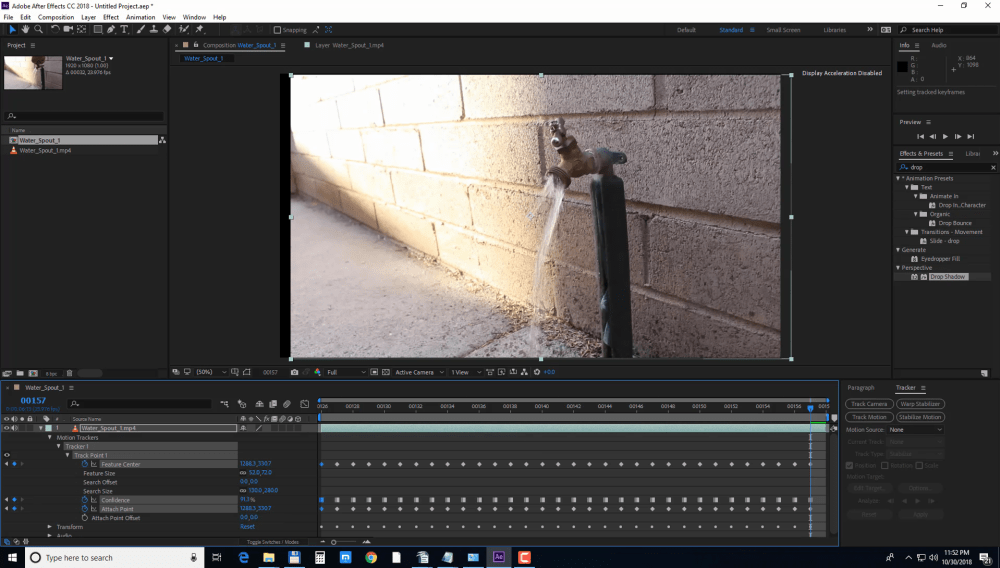Select the Clone Stamp tool
The image size is (1000, 568).
point(154,29)
